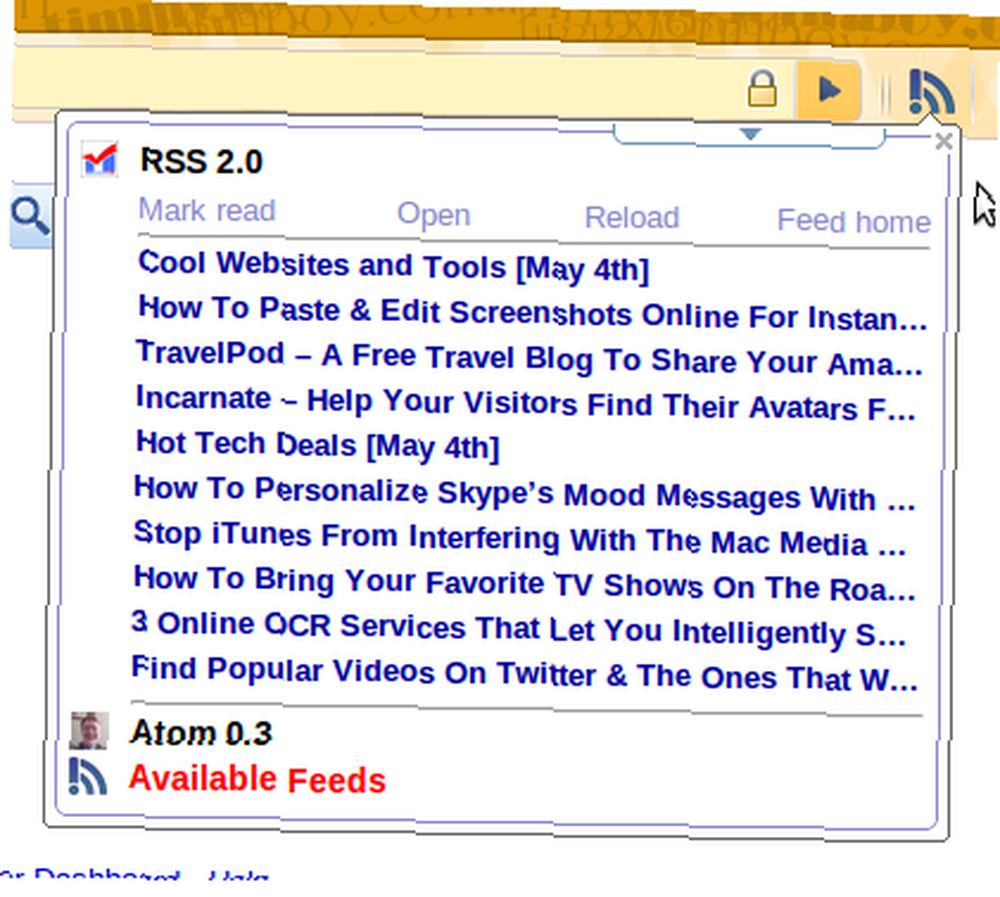
Task: Open the Find Popular Videos On Twitter article
Action: [524, 672]
